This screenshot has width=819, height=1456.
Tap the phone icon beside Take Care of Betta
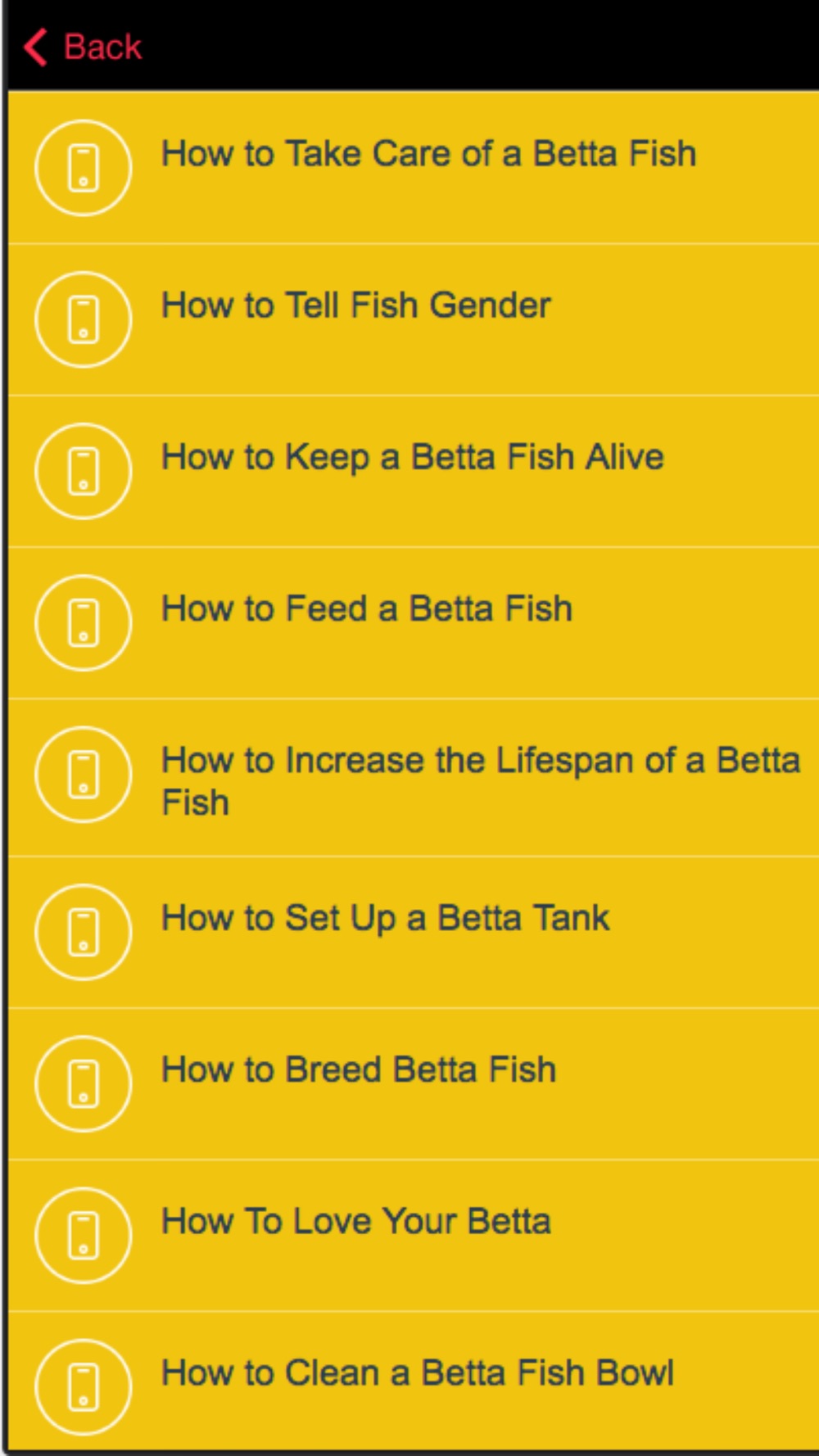[x=83, y=168]
